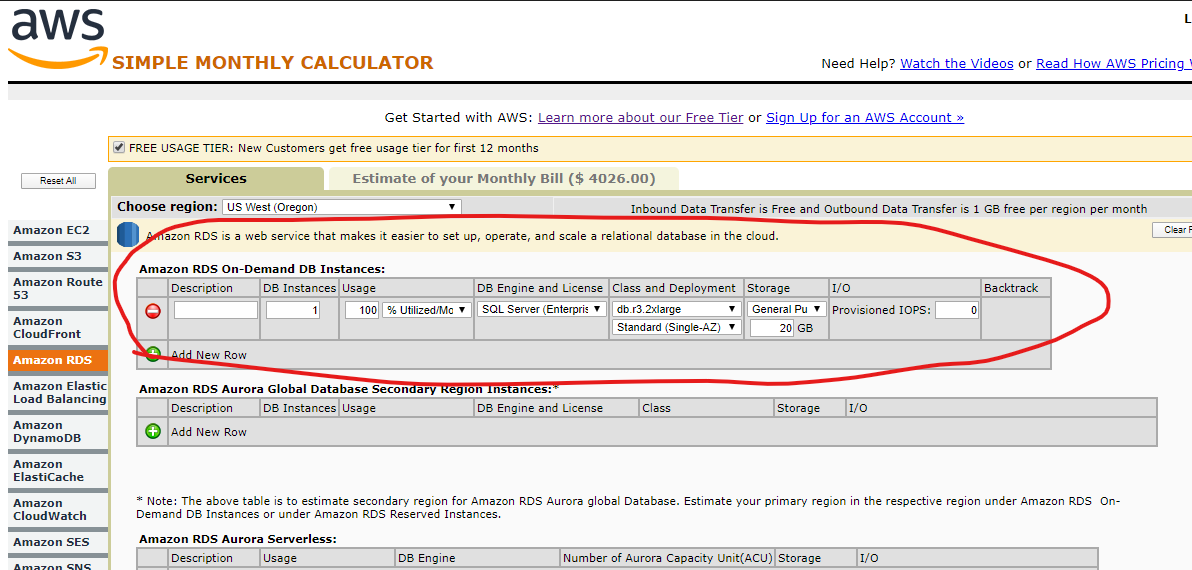Image resolution: width=1192 pixels, height=570 pixels.
Task: Click green plus icon under On-Demand DB Instances
Action: (153, 354)
